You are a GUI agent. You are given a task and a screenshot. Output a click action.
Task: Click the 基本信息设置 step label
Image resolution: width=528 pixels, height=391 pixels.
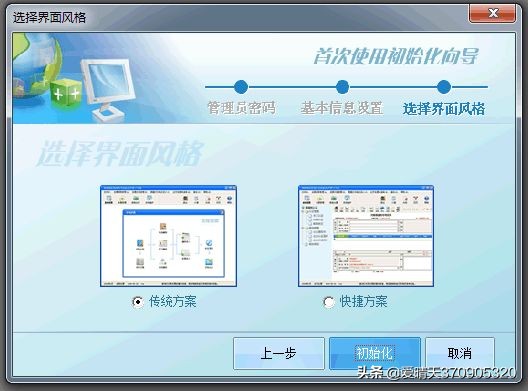pos(341,108)
